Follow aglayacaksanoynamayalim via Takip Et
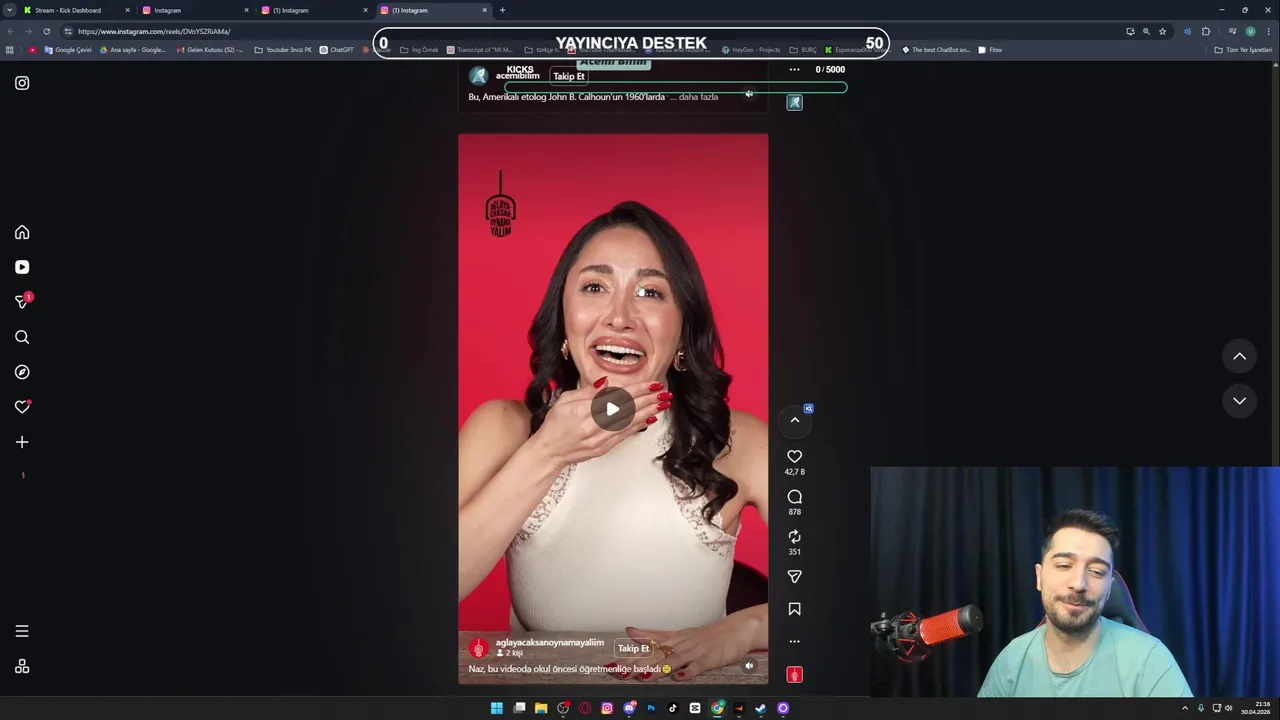This screenshot has width=1280, height=720. pyautogui.click(x=633, y=648)
